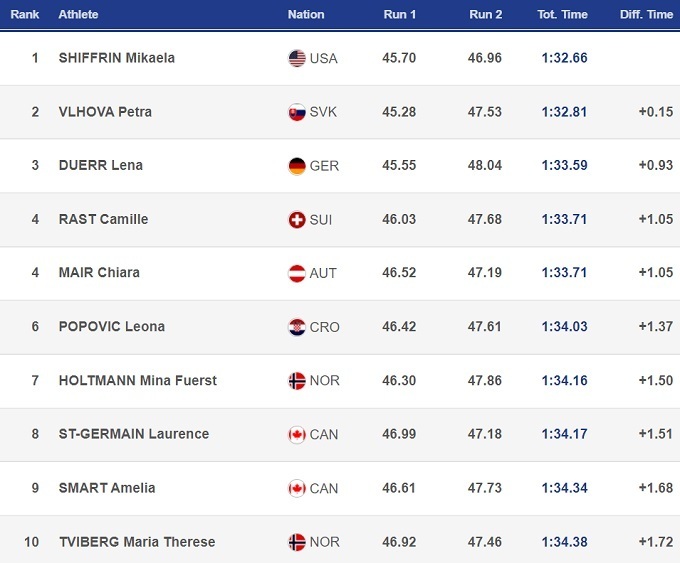
Task: Open athlete SHIFFRIN Mikaela's name
Action: pyautogui.click(x=116, y=58)
